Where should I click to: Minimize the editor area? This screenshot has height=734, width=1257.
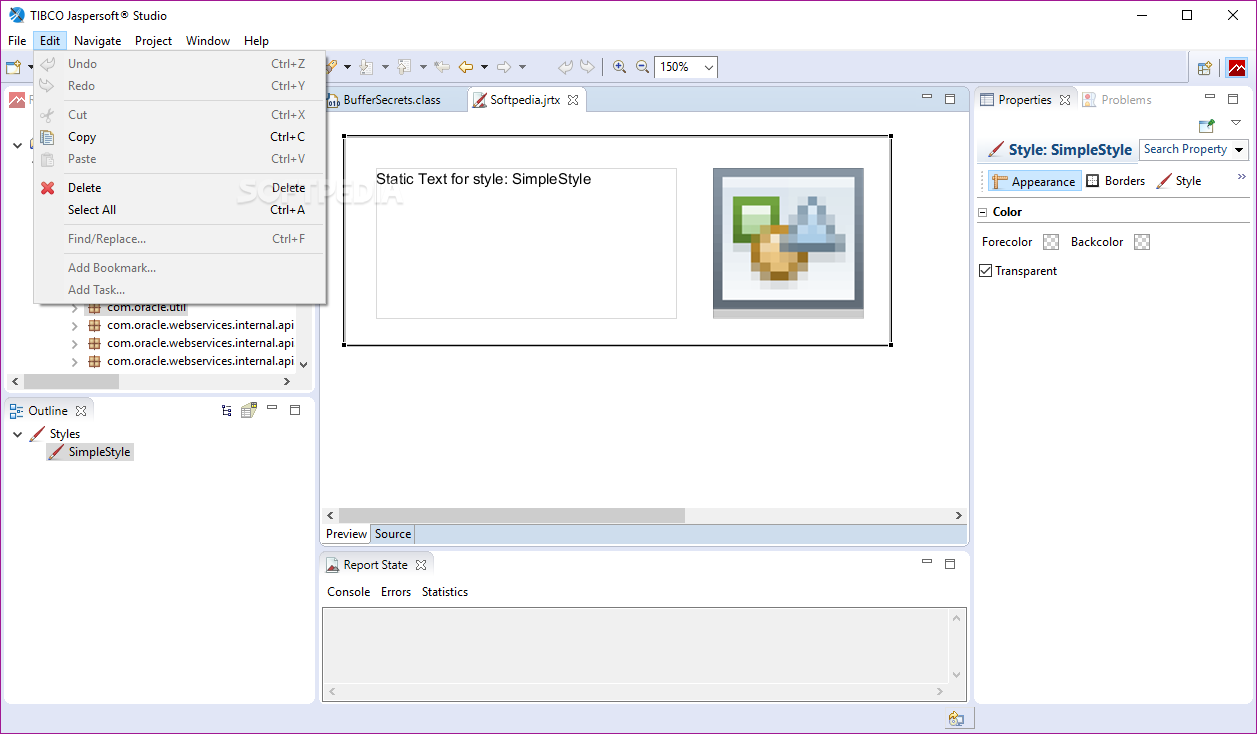pyautogui.click(x=927, y=97)
